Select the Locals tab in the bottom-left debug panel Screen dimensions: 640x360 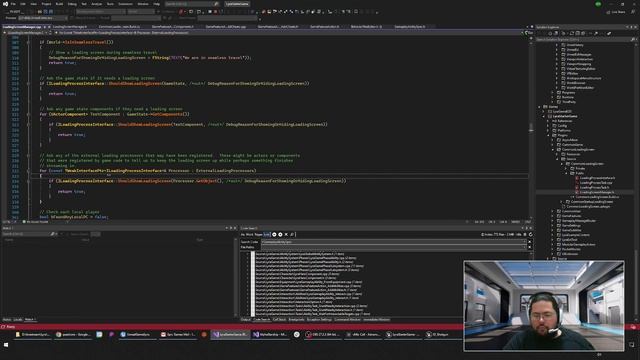coord(18,320)
